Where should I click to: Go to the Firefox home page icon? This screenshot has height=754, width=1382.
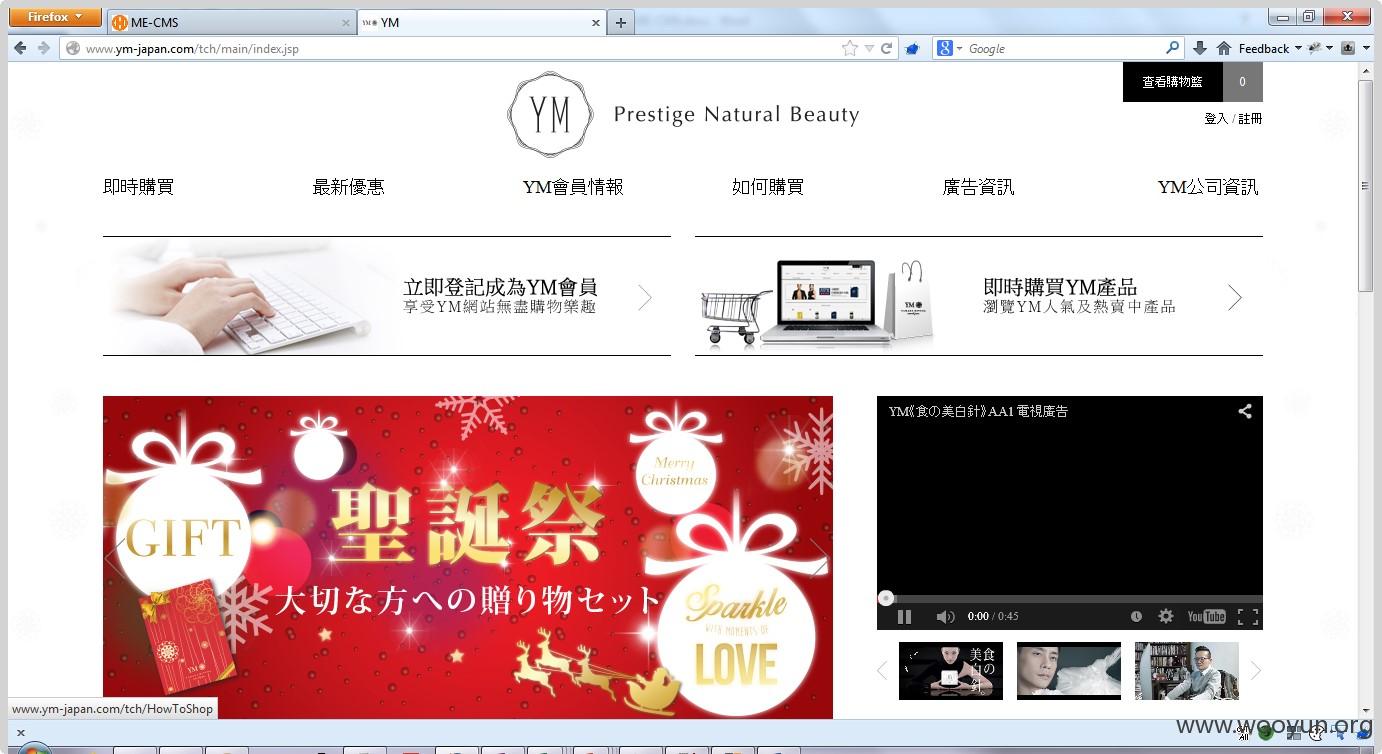pyautogui.click(x=1223, y=48)
